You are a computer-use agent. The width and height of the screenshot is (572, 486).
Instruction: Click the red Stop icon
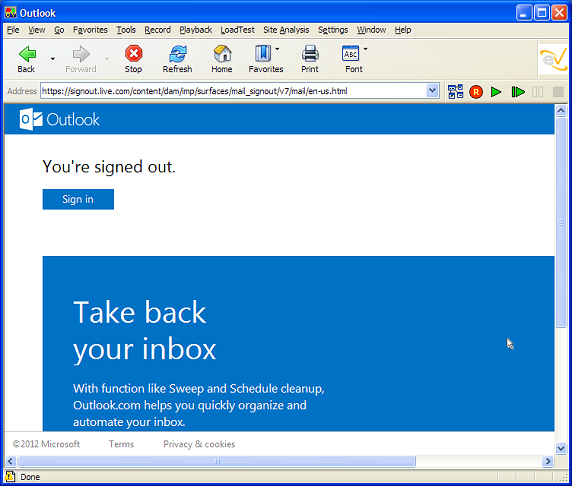pos(134,54)
